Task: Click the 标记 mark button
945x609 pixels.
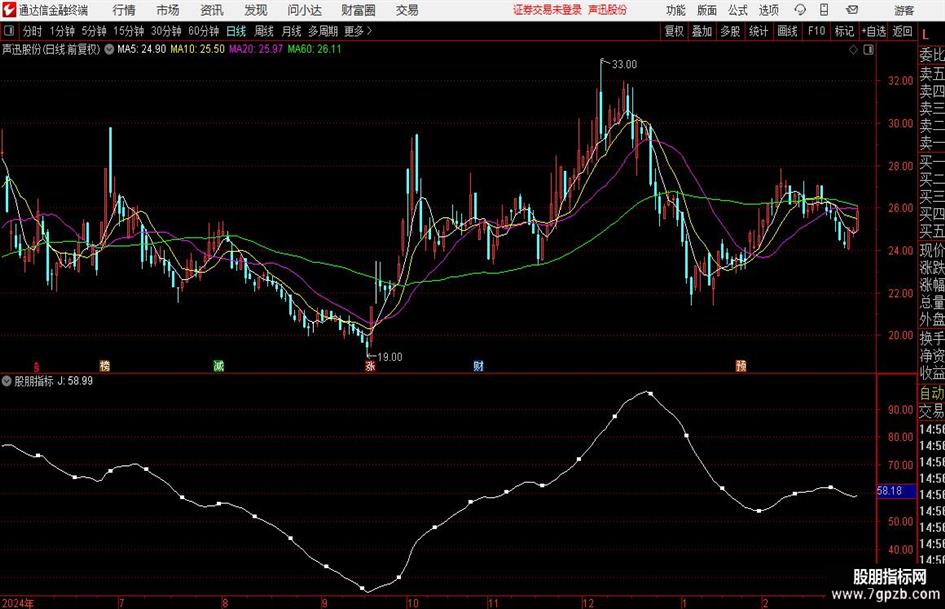Action: (844, 31)
